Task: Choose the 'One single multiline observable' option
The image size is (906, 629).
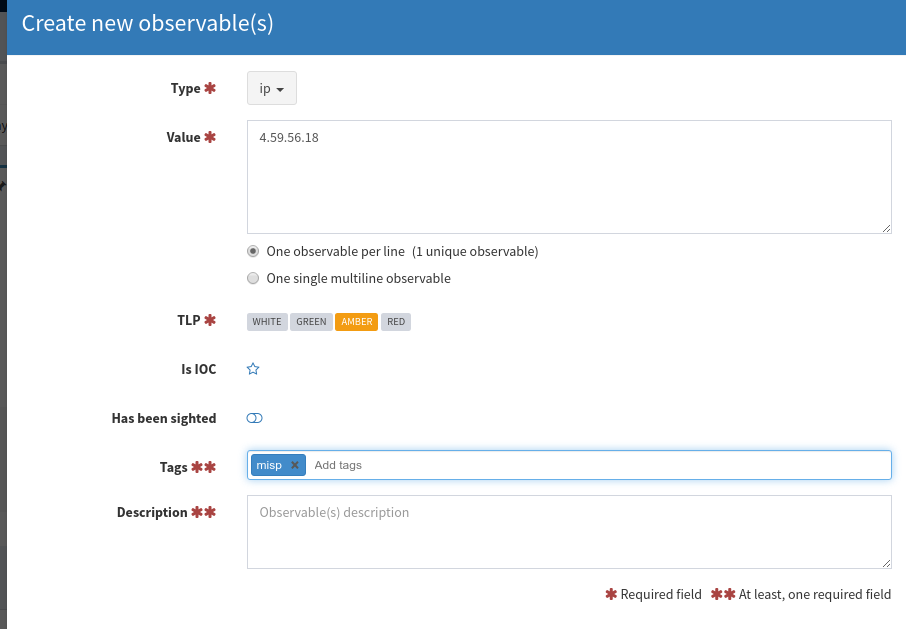Action: pos(253,278)
